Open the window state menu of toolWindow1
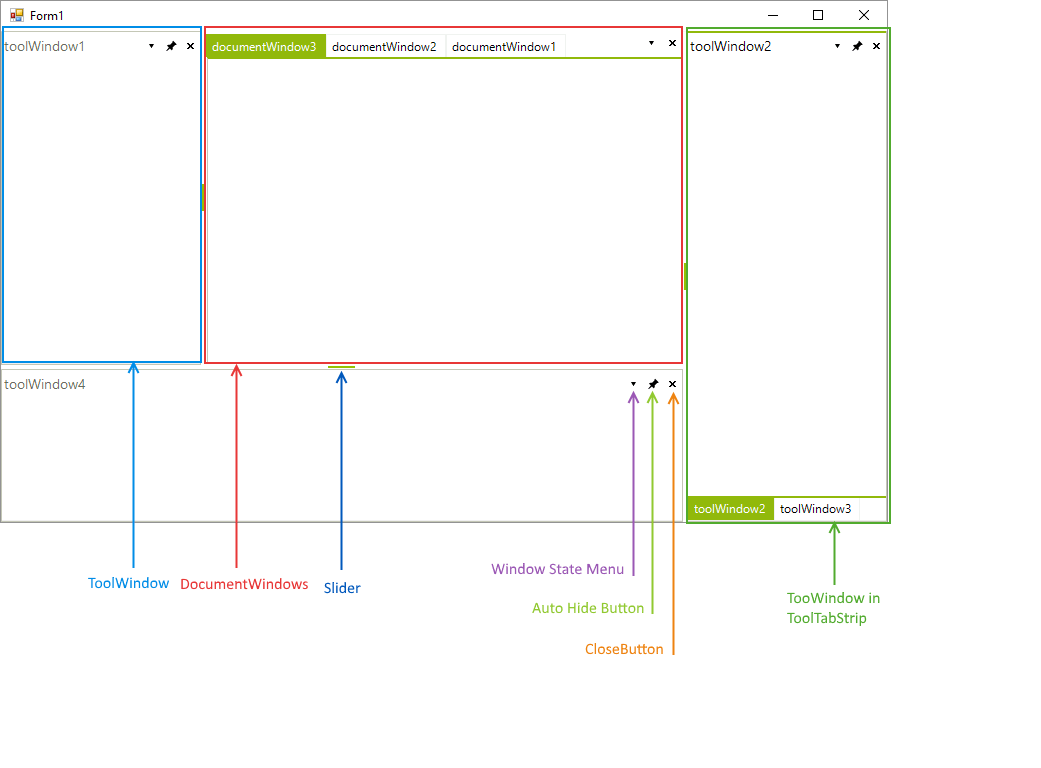 (x=151, y=45)
